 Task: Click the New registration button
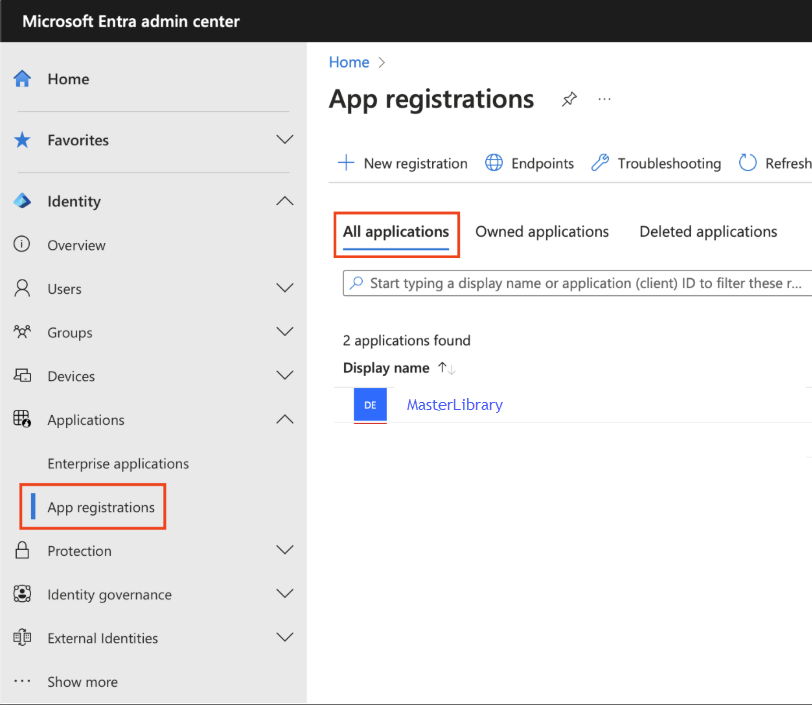tap(402, 163)
